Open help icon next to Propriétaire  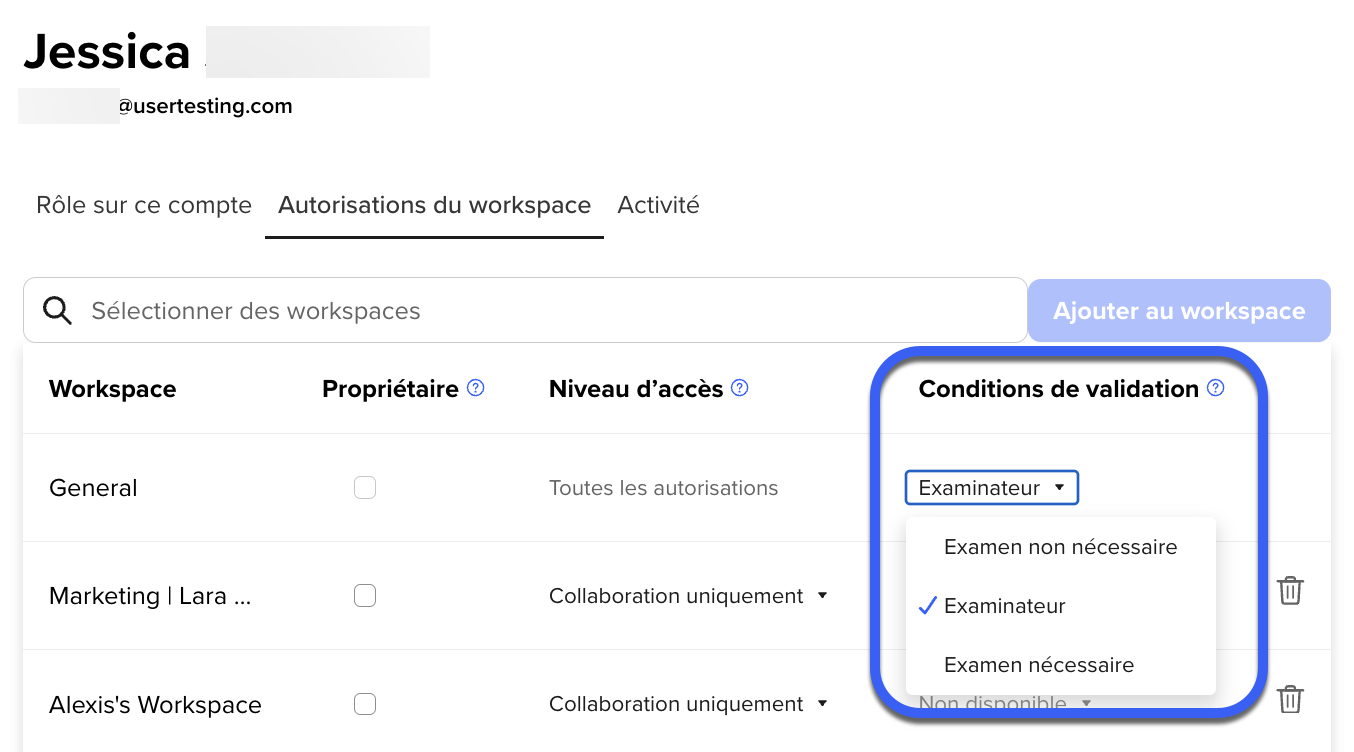tap(476, 388)
